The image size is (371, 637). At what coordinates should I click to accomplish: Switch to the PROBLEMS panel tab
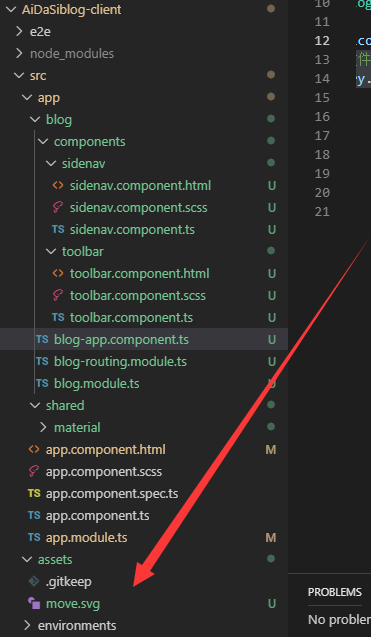pos(335,592)
